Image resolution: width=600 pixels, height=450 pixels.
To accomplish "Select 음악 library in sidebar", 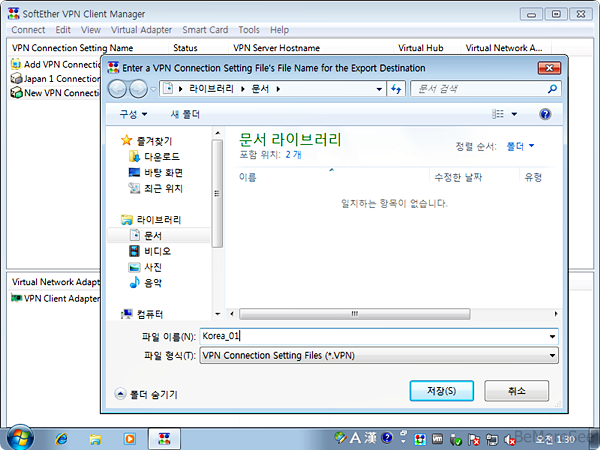I will (145, 283).
